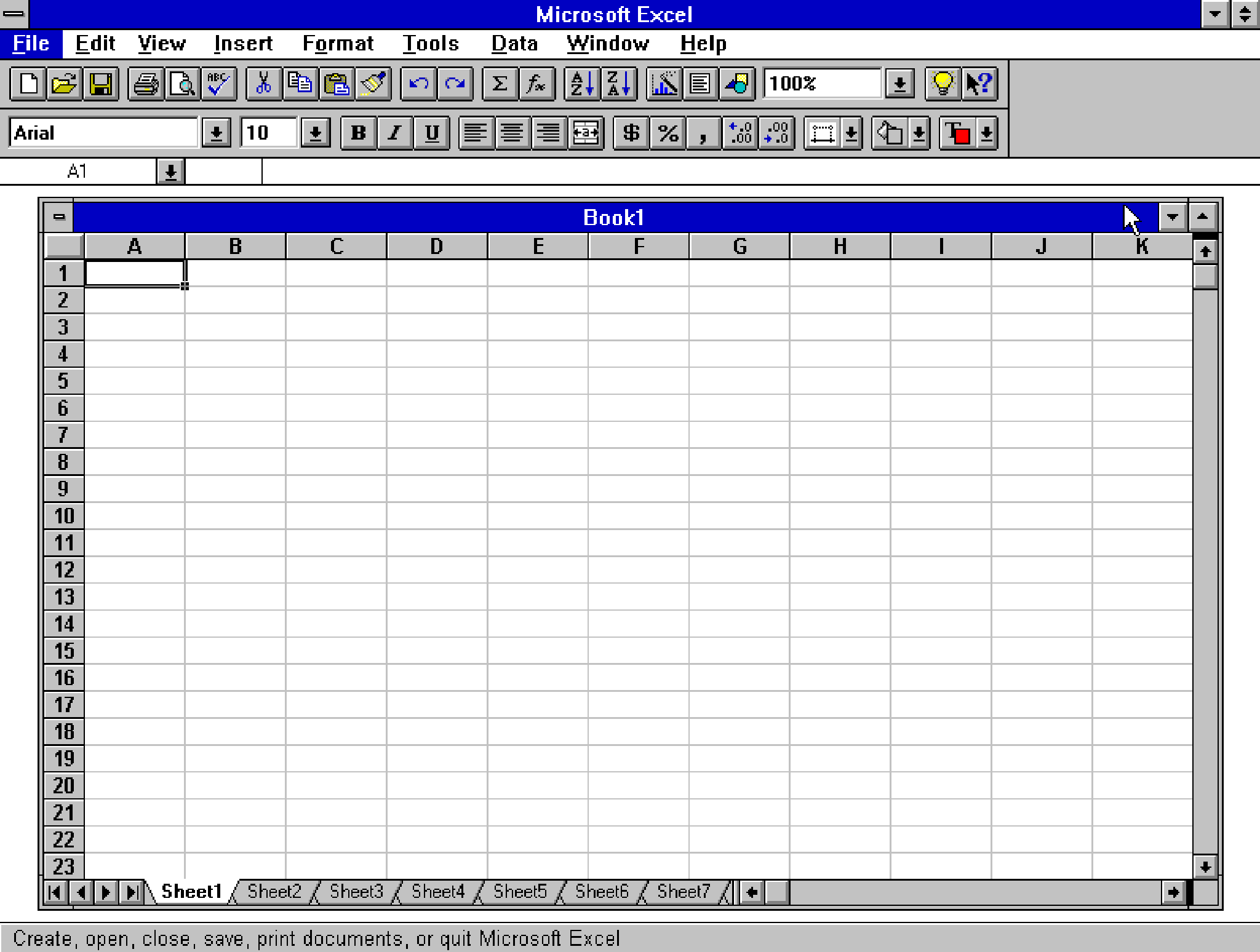Open the Name Box A1 dropdown arrow
This screenshot has height=952, width=1260.
pos(170,172)
